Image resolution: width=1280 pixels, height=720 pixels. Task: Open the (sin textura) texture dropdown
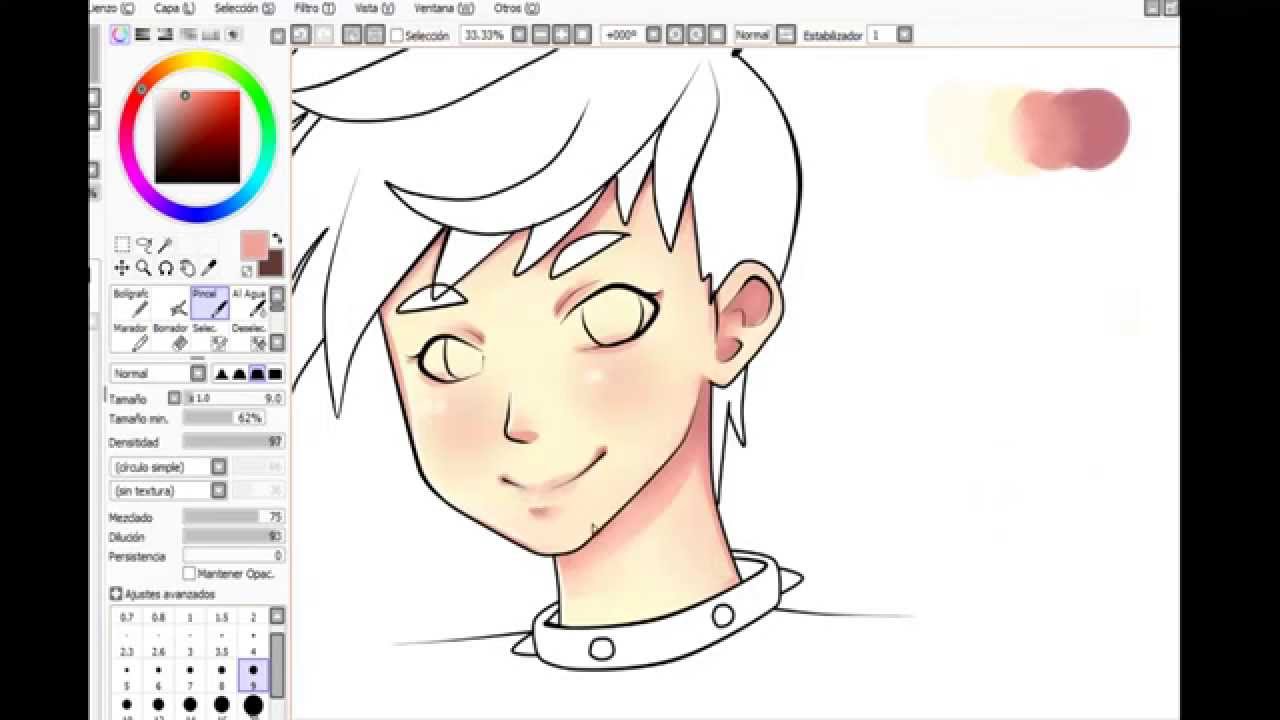tap(169, 491)
